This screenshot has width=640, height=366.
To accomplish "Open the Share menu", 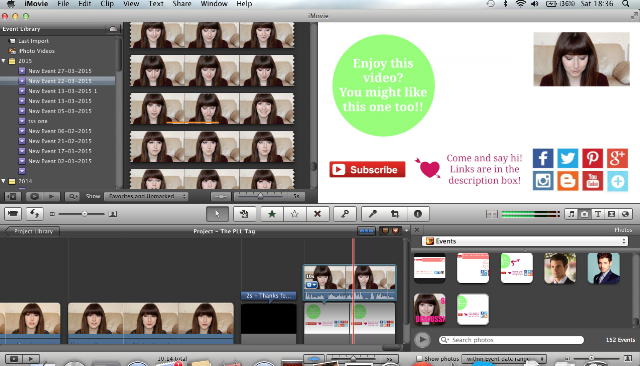I will click(x=182, y=4).
